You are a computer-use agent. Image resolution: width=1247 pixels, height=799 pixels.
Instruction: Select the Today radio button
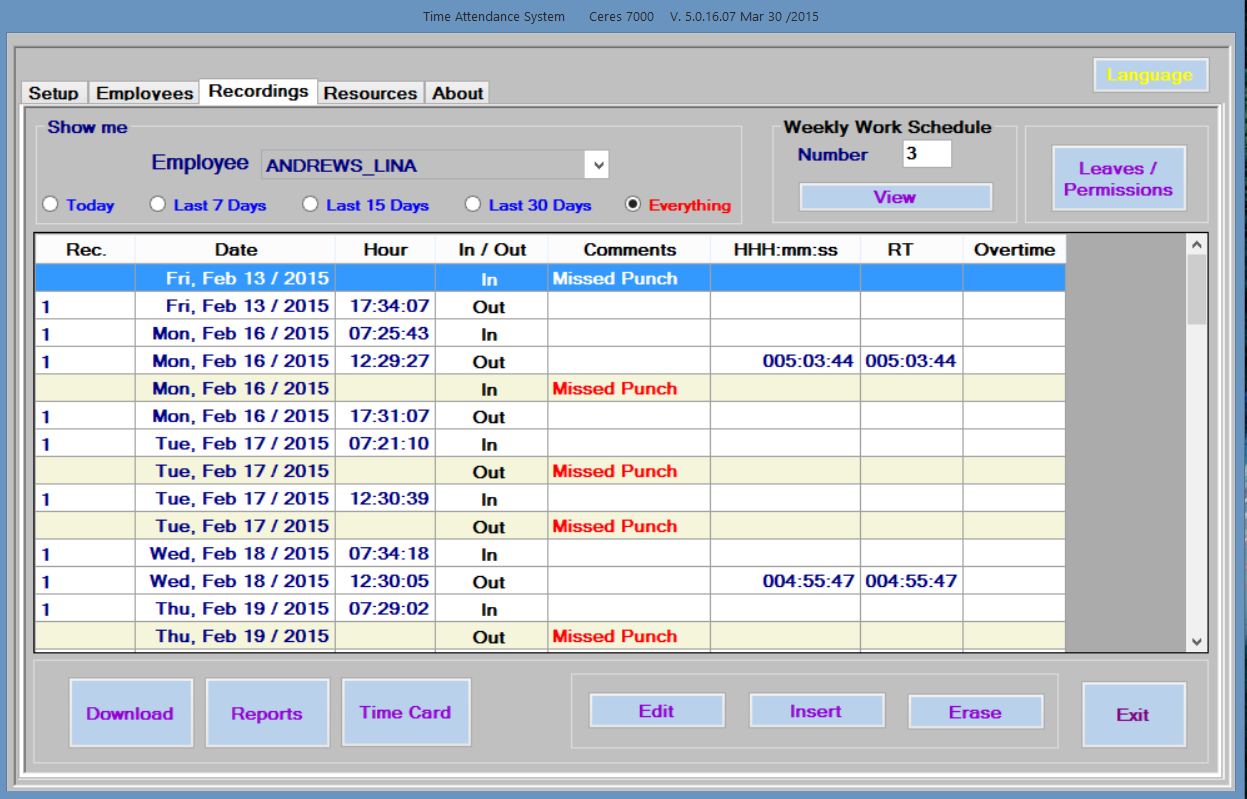pyautogui.click(x=51, y=205)
